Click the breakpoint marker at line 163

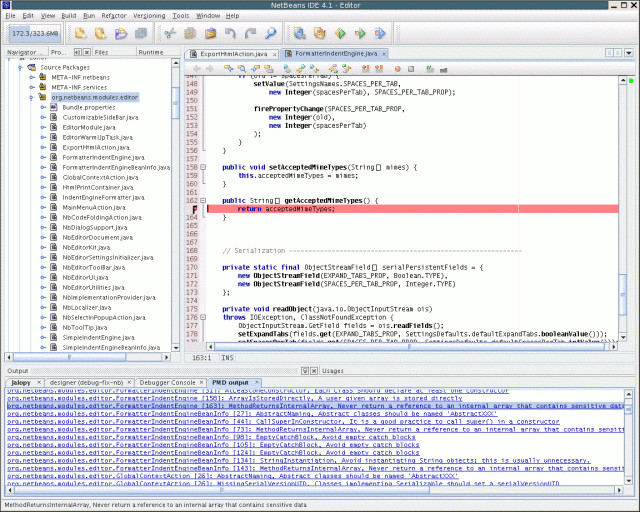pyautogui.click(x=195, y=209)
